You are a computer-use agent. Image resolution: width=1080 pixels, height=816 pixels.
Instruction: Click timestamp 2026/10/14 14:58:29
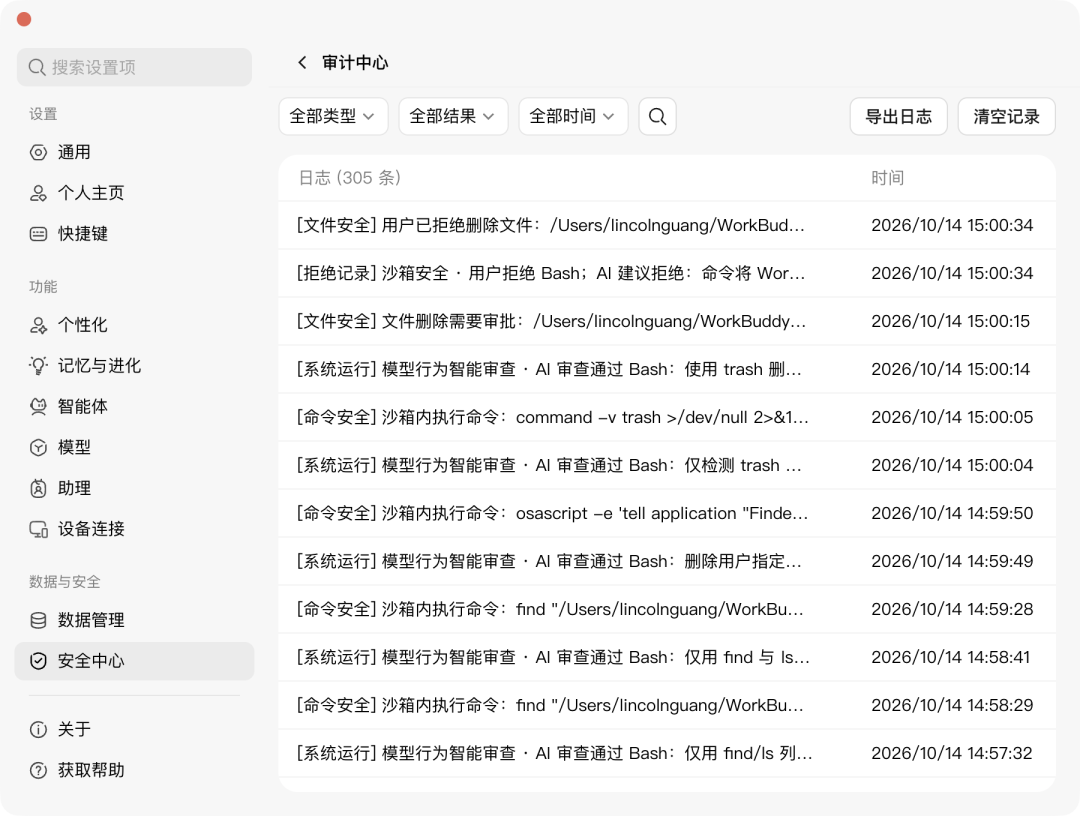point(952,705)
